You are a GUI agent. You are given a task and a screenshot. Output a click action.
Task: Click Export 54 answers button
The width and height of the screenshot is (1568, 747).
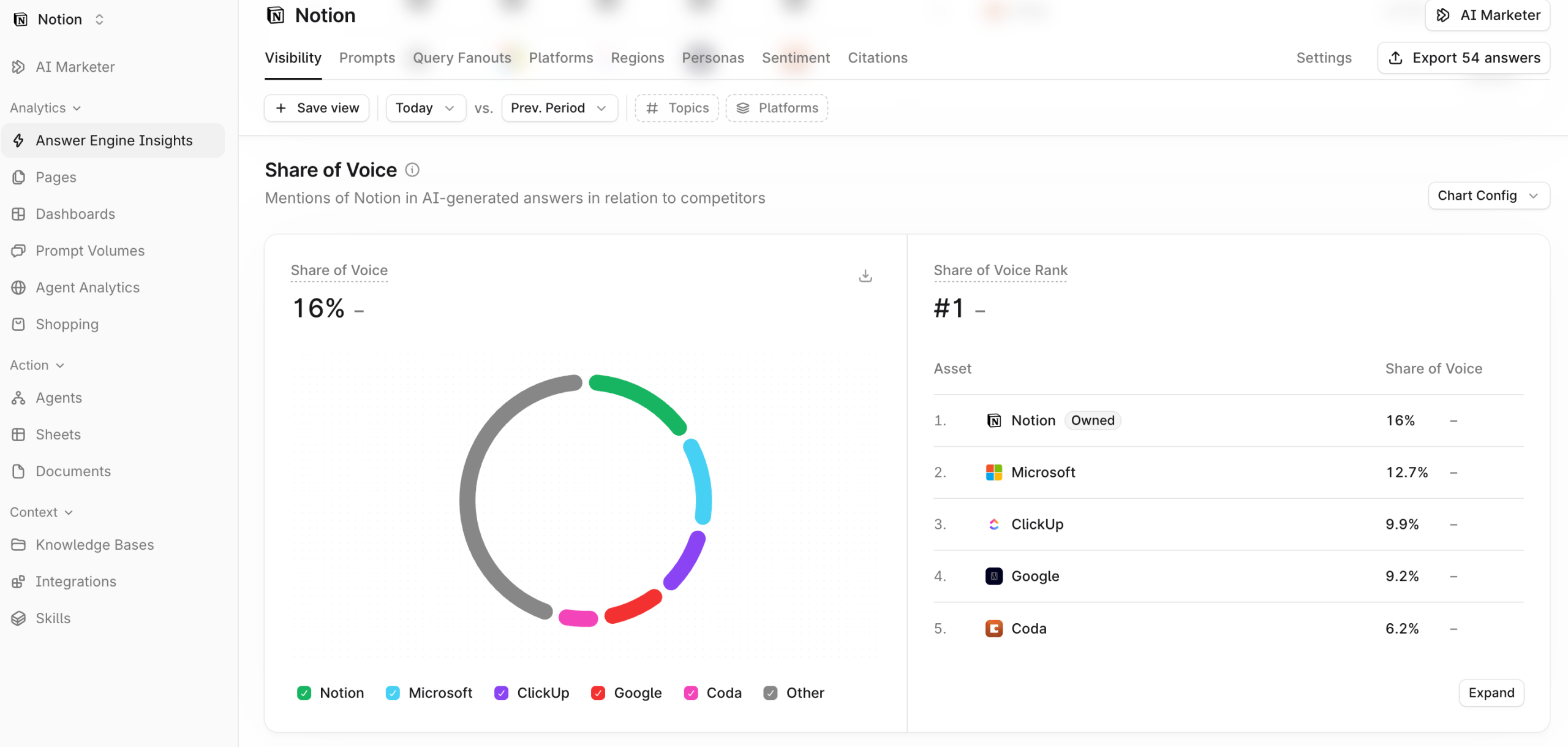coord(1464,58)
